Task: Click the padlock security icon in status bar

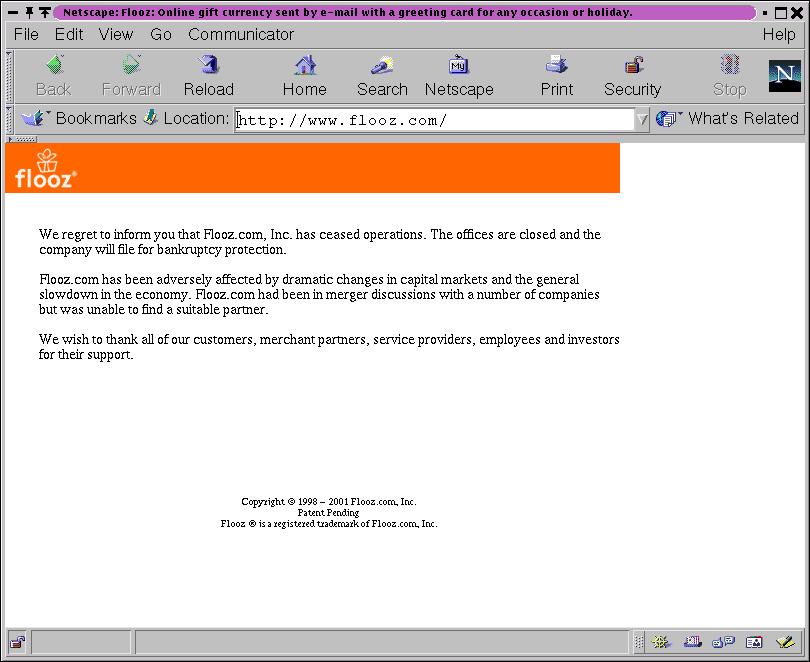Action: (x=17, y=642)
